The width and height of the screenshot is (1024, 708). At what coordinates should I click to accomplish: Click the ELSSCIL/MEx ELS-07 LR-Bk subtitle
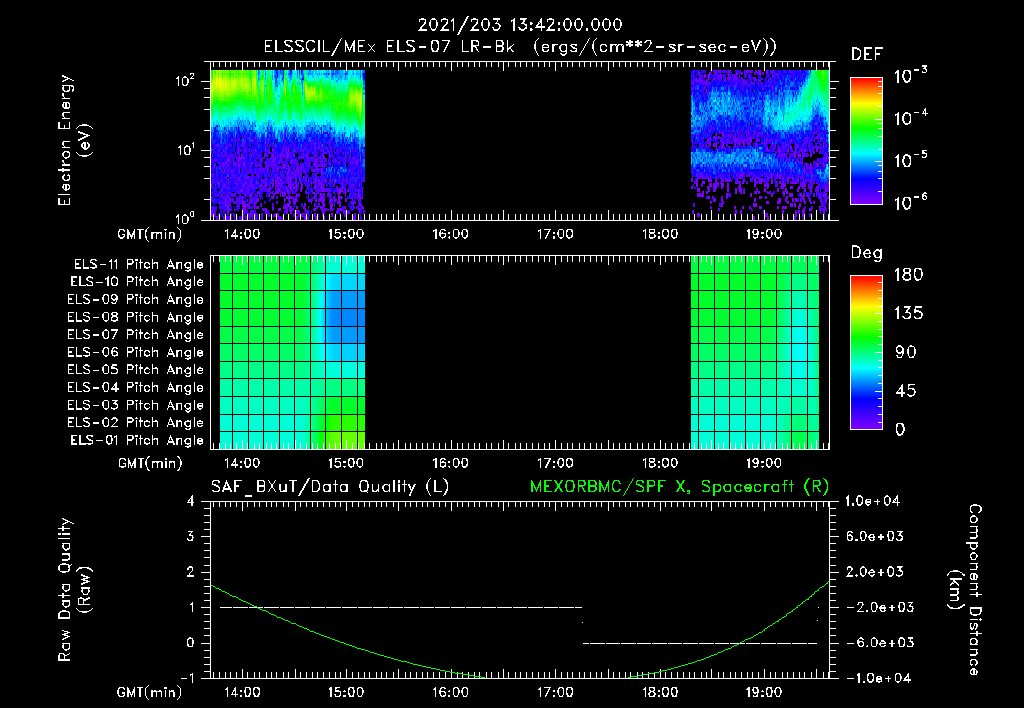click(520, 46)
